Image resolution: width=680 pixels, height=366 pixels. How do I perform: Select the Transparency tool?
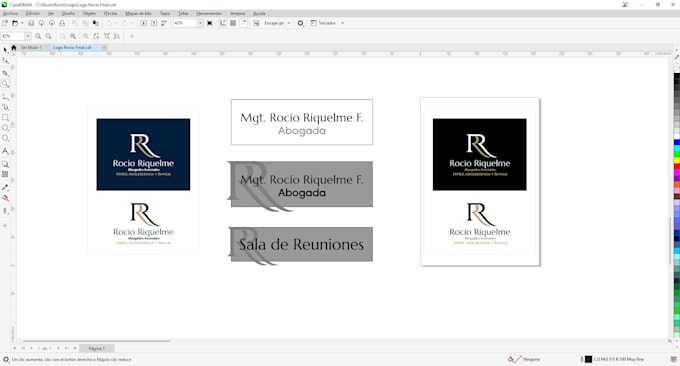click(5, 174)
